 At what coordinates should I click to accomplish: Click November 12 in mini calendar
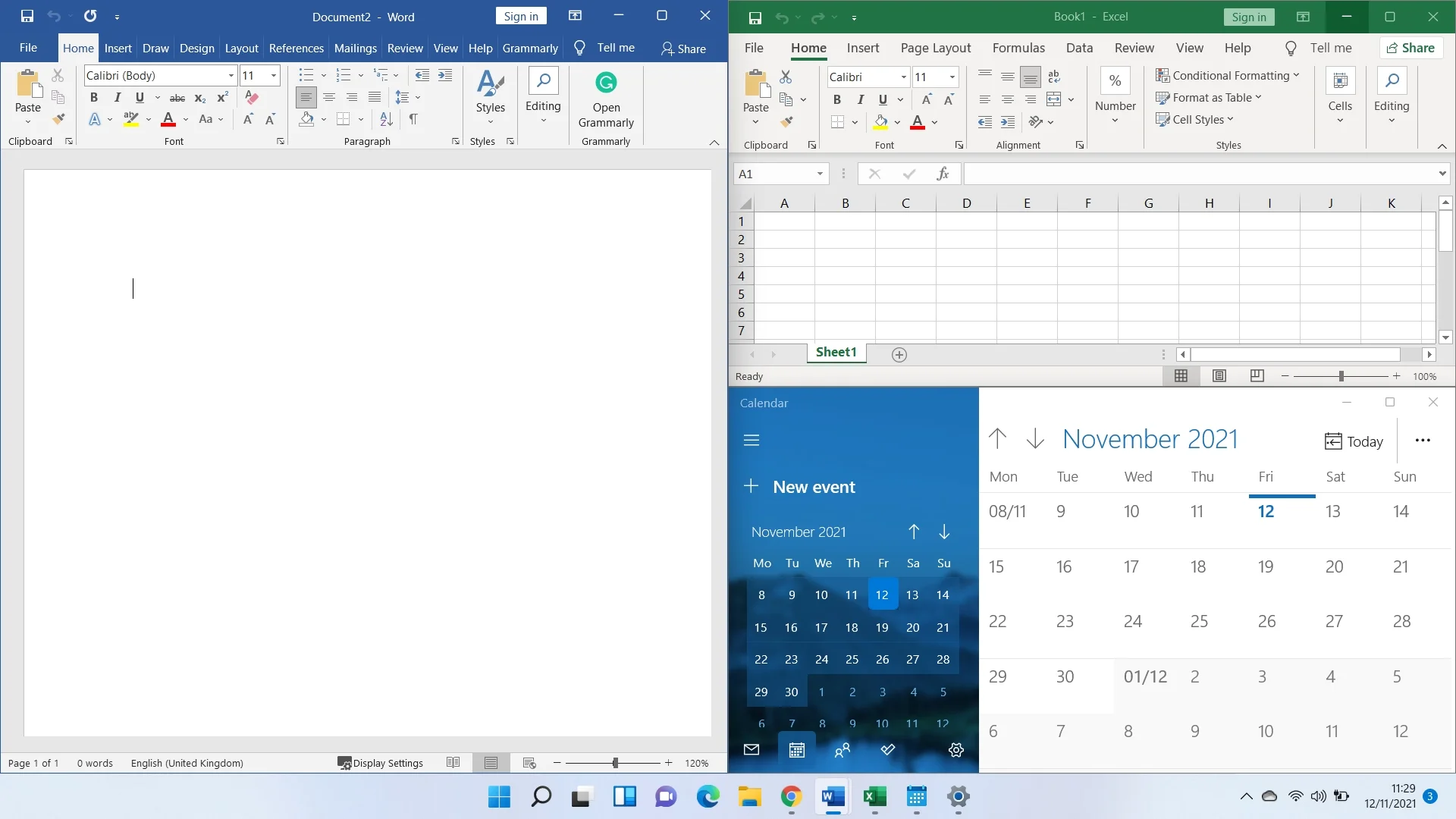tap(882, 595)
